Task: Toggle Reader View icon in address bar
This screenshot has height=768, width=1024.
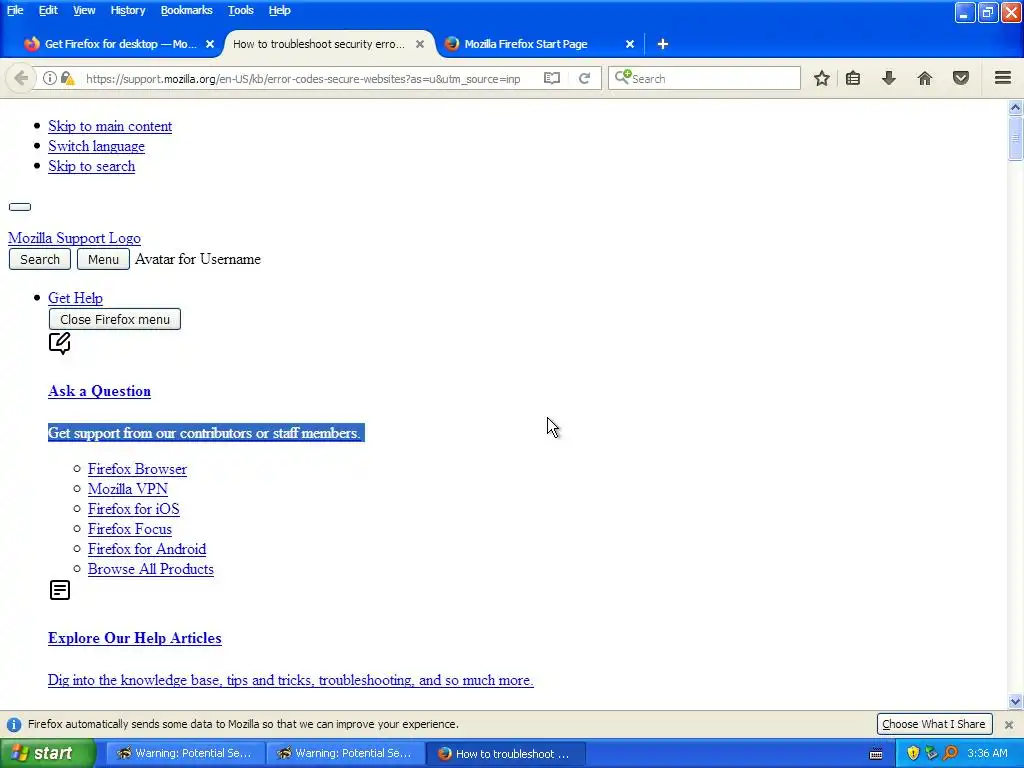Action: (x=552, y=78)
